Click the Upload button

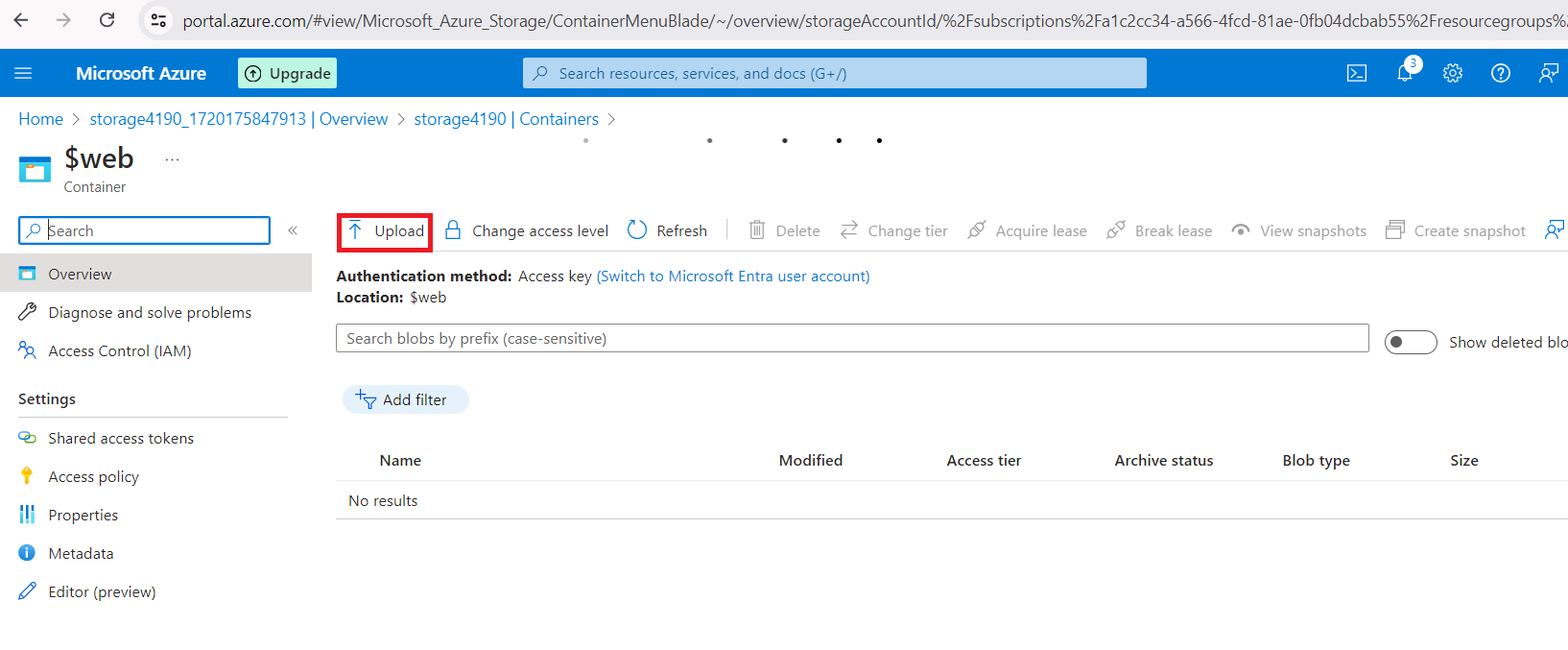pos(385,231)
